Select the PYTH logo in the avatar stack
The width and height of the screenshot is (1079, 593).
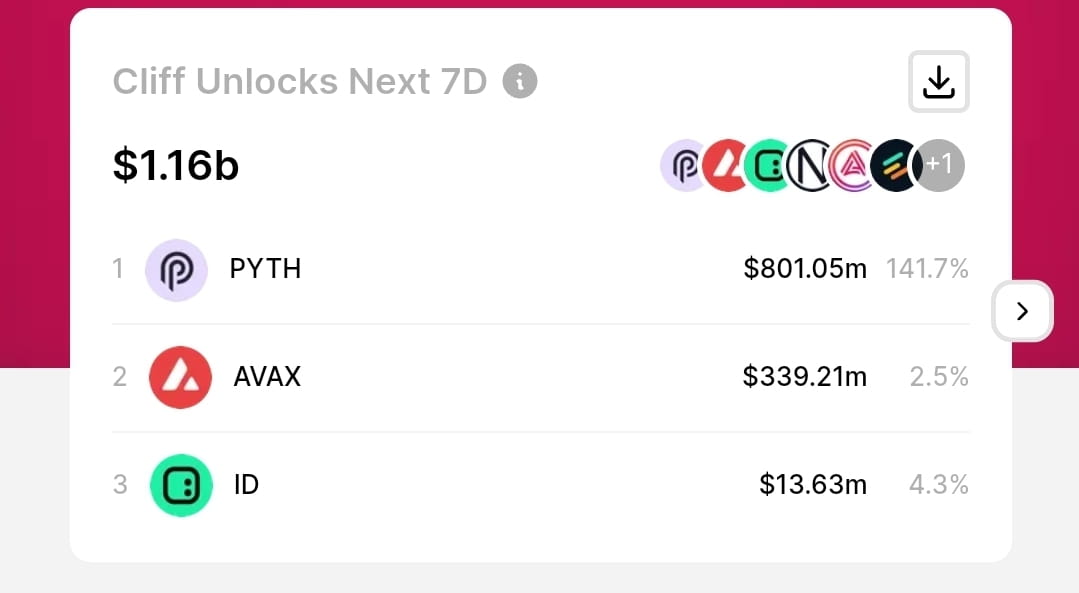(x=684, y=165)
